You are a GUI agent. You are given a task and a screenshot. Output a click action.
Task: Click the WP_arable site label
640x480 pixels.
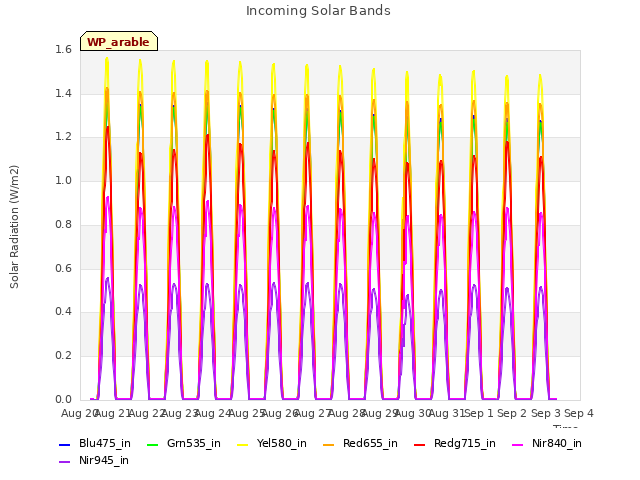pyautogui.click(x=119, y=41)
